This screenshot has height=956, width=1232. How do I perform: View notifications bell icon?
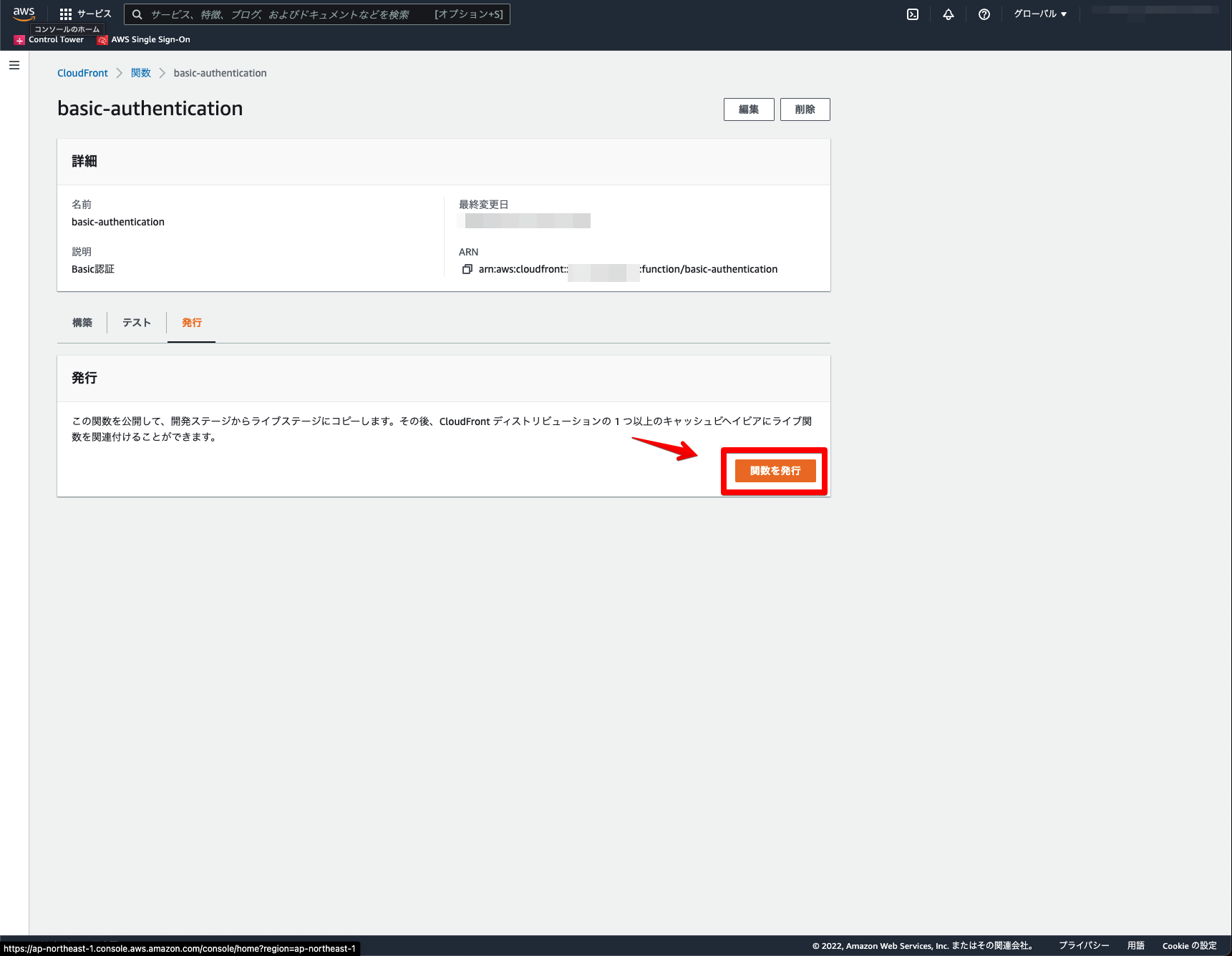(x=949, y=14)
